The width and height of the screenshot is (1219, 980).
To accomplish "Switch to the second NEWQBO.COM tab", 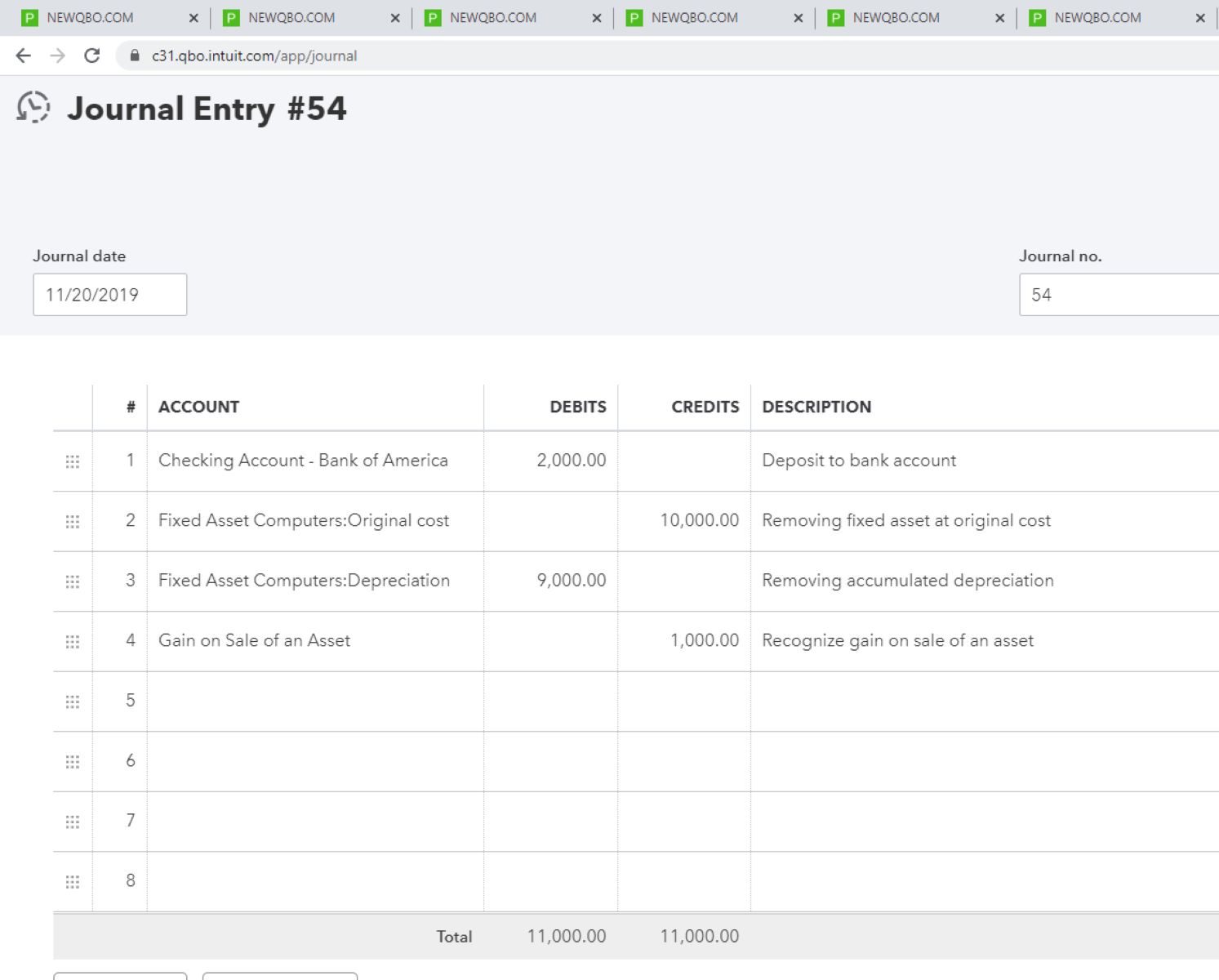I will (x=291, y=18).
